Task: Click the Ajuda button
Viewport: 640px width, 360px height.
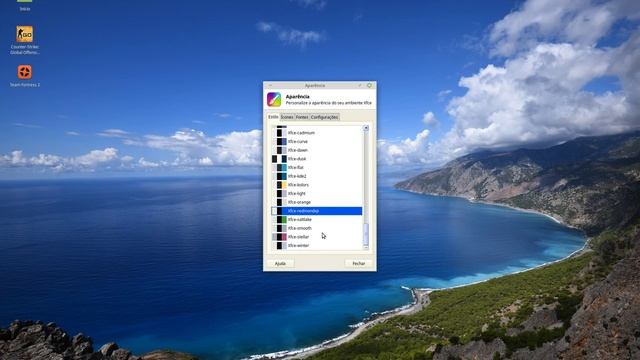Action: coord(280,264)
